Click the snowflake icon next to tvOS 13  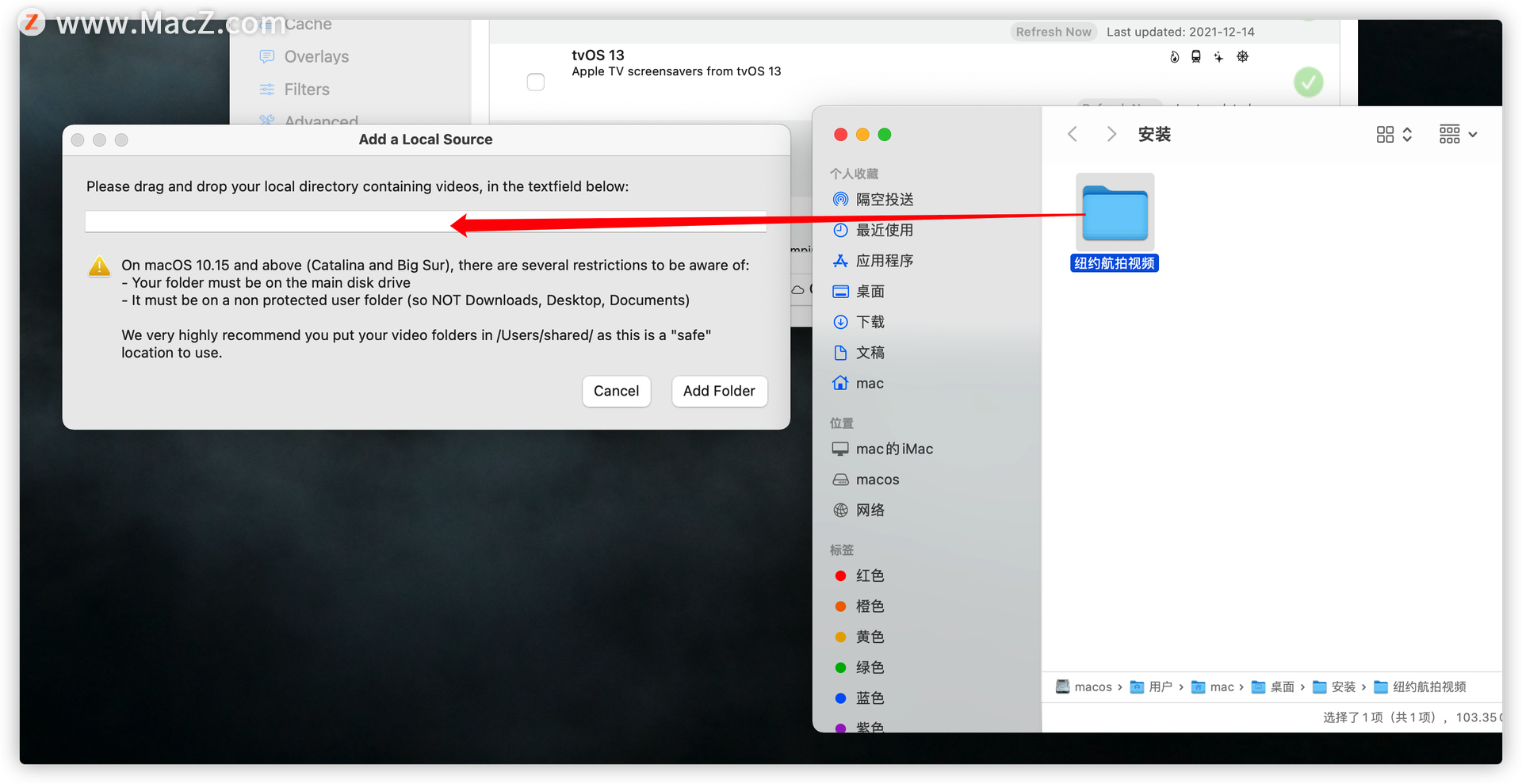point(1243,56)
